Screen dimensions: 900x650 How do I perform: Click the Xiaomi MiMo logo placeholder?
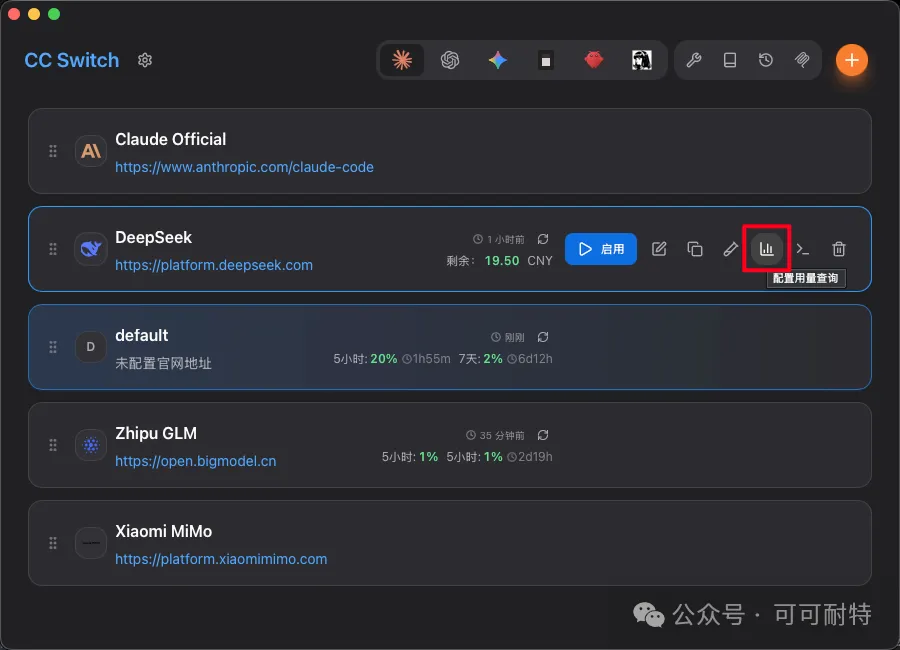pos(91,543)
